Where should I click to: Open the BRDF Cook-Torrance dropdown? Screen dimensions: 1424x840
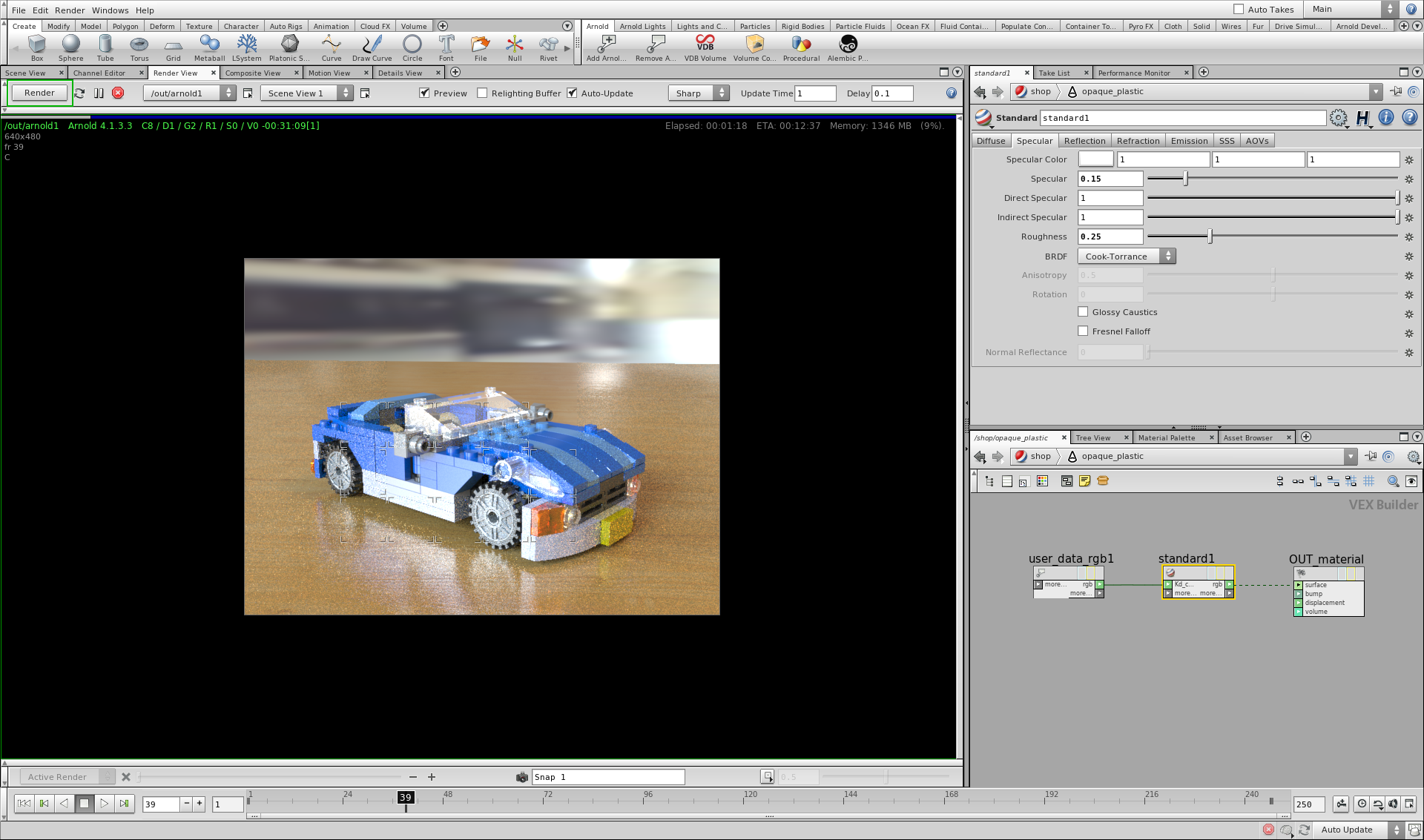1126,257
